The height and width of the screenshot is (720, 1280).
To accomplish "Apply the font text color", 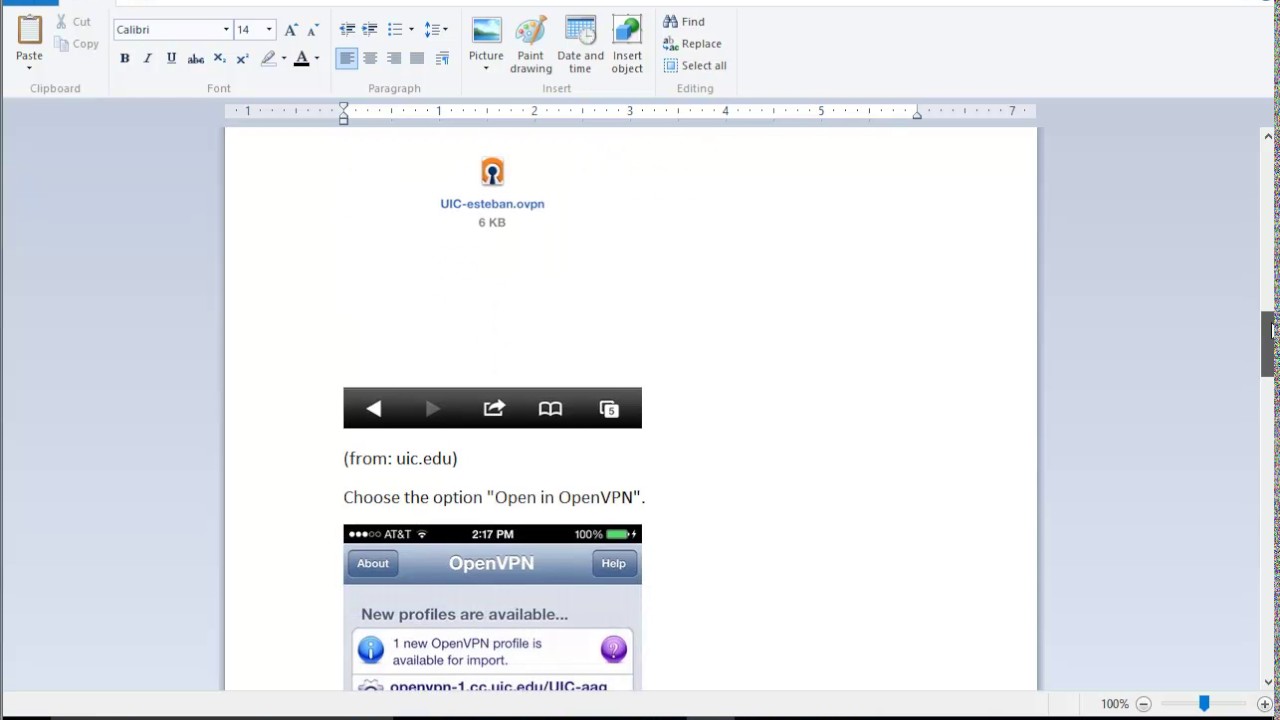I will tap(301, 59).
